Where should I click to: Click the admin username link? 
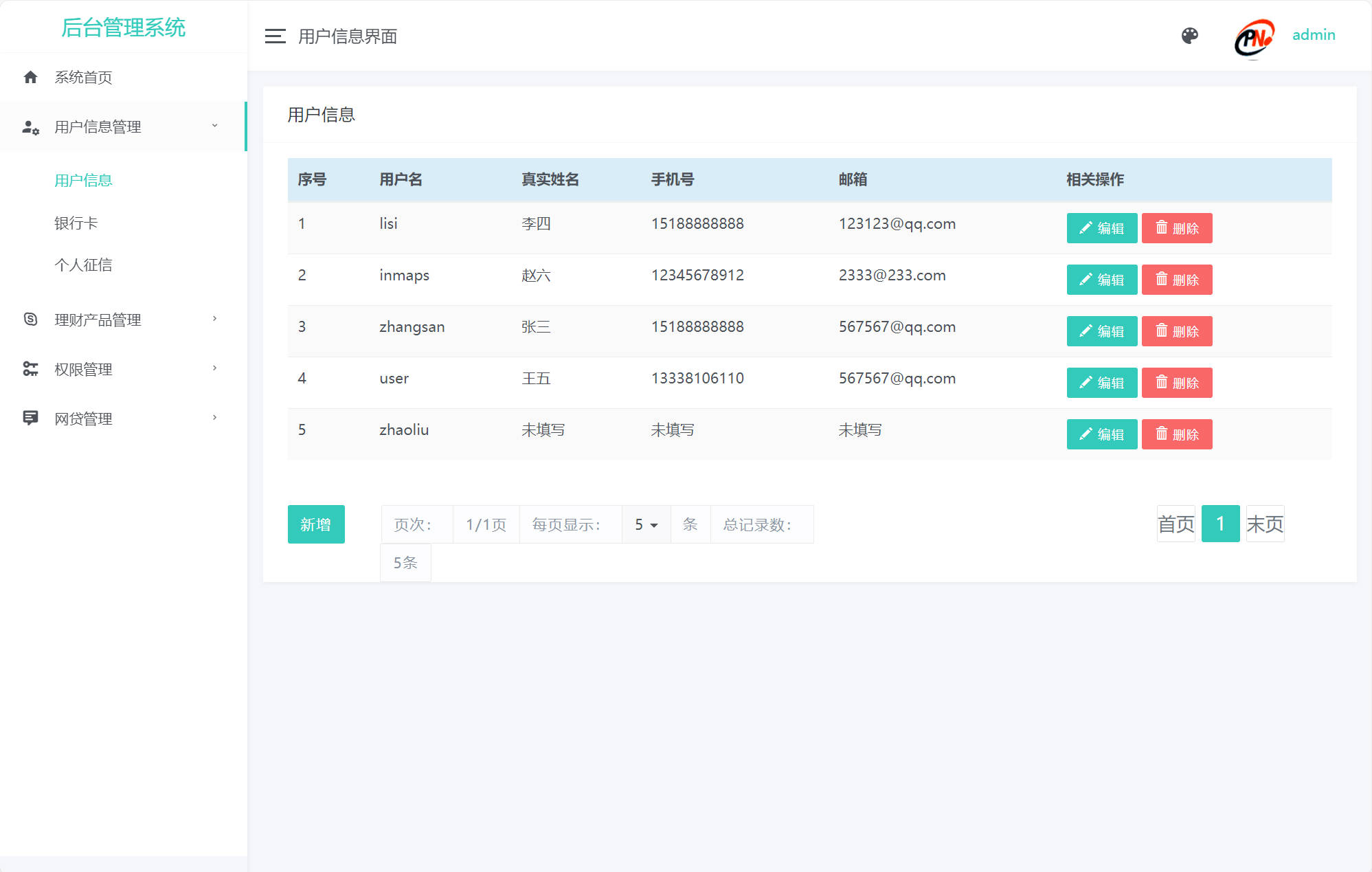(1313, 34)
